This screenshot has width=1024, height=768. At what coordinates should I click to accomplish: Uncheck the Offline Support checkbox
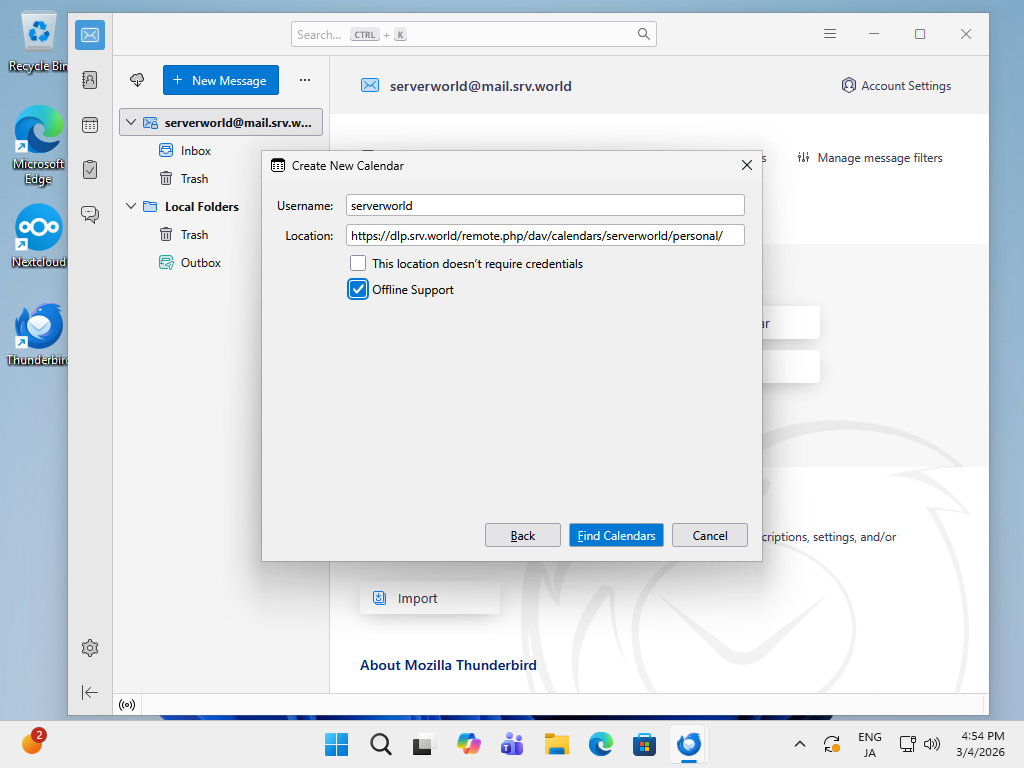tap(358, 289)
